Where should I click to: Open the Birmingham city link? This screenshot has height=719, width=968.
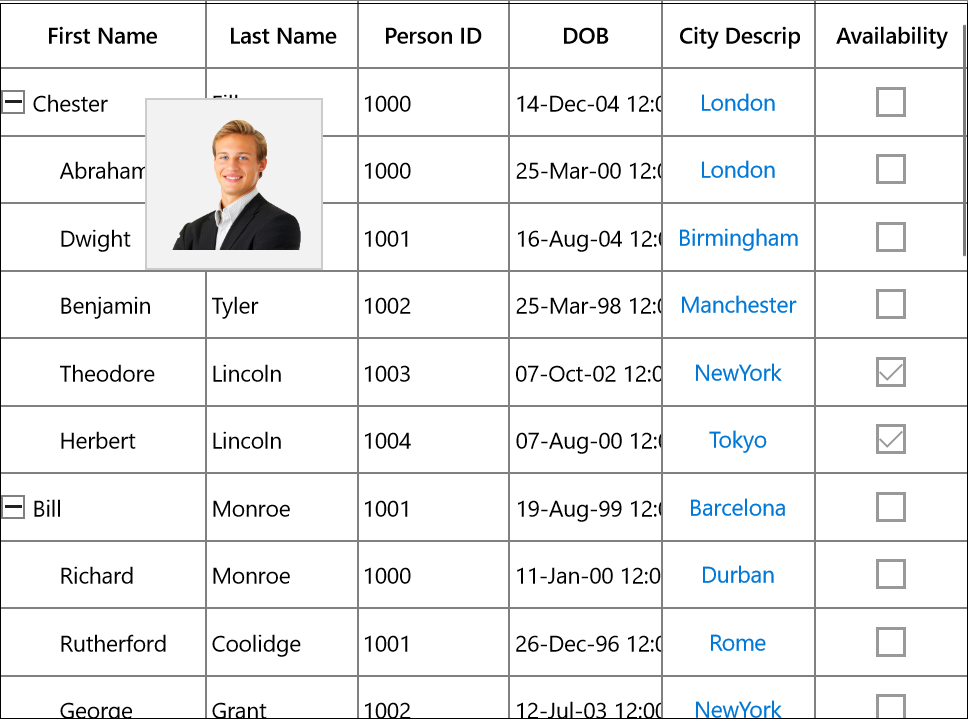(738, 238)
